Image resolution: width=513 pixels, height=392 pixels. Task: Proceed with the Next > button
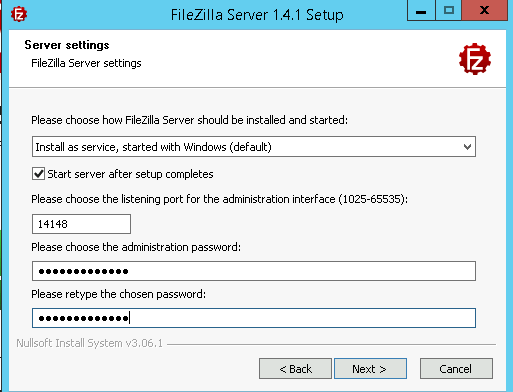370,369
